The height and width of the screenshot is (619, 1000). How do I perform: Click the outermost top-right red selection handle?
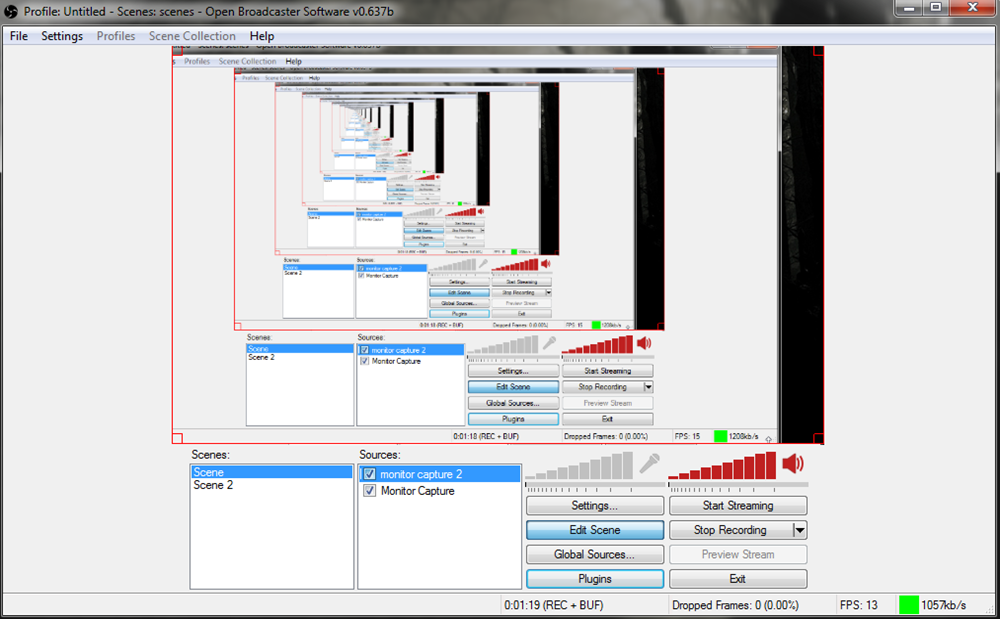coord(819,50)
